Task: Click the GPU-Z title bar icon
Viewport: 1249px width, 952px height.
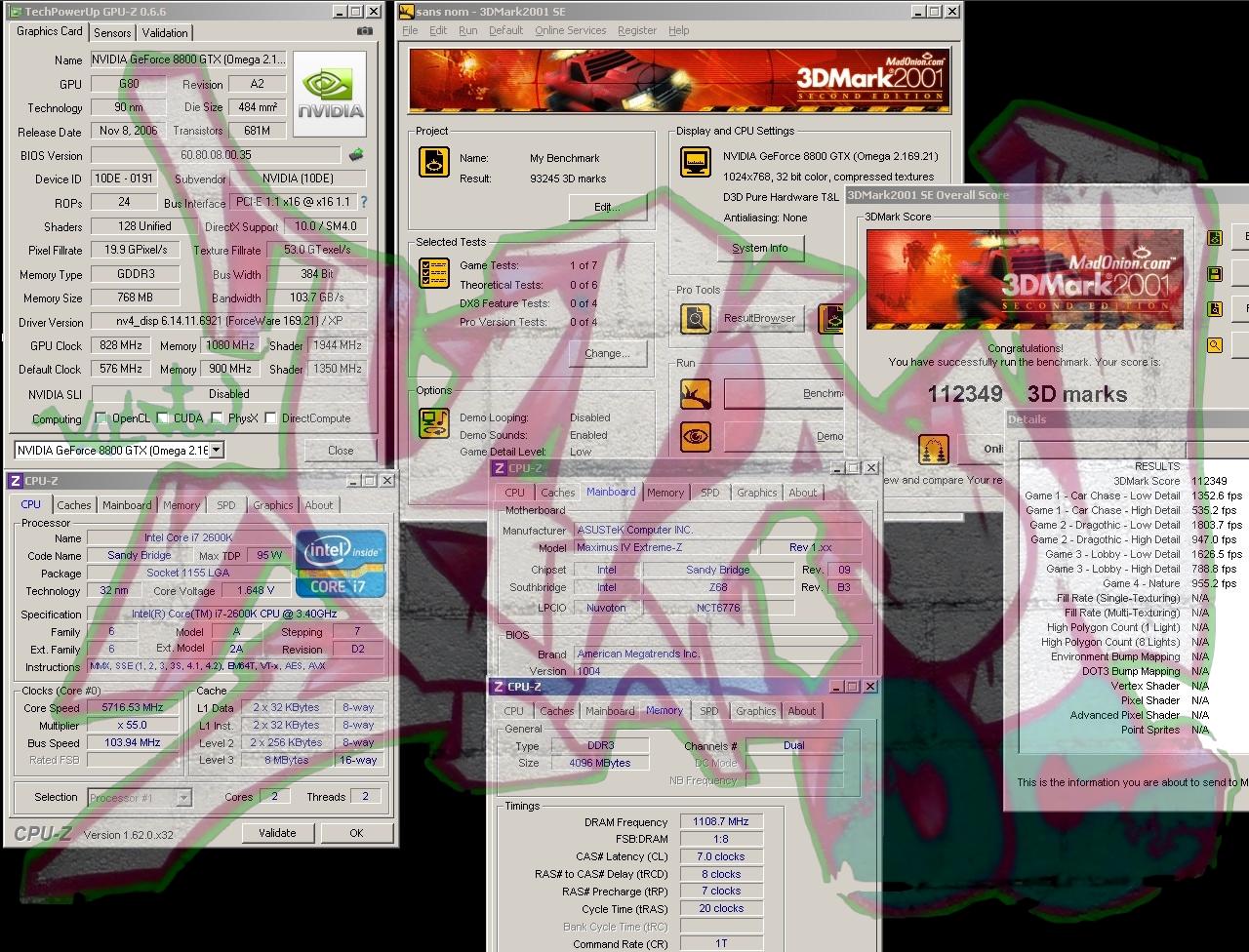Action: [15, 12]
